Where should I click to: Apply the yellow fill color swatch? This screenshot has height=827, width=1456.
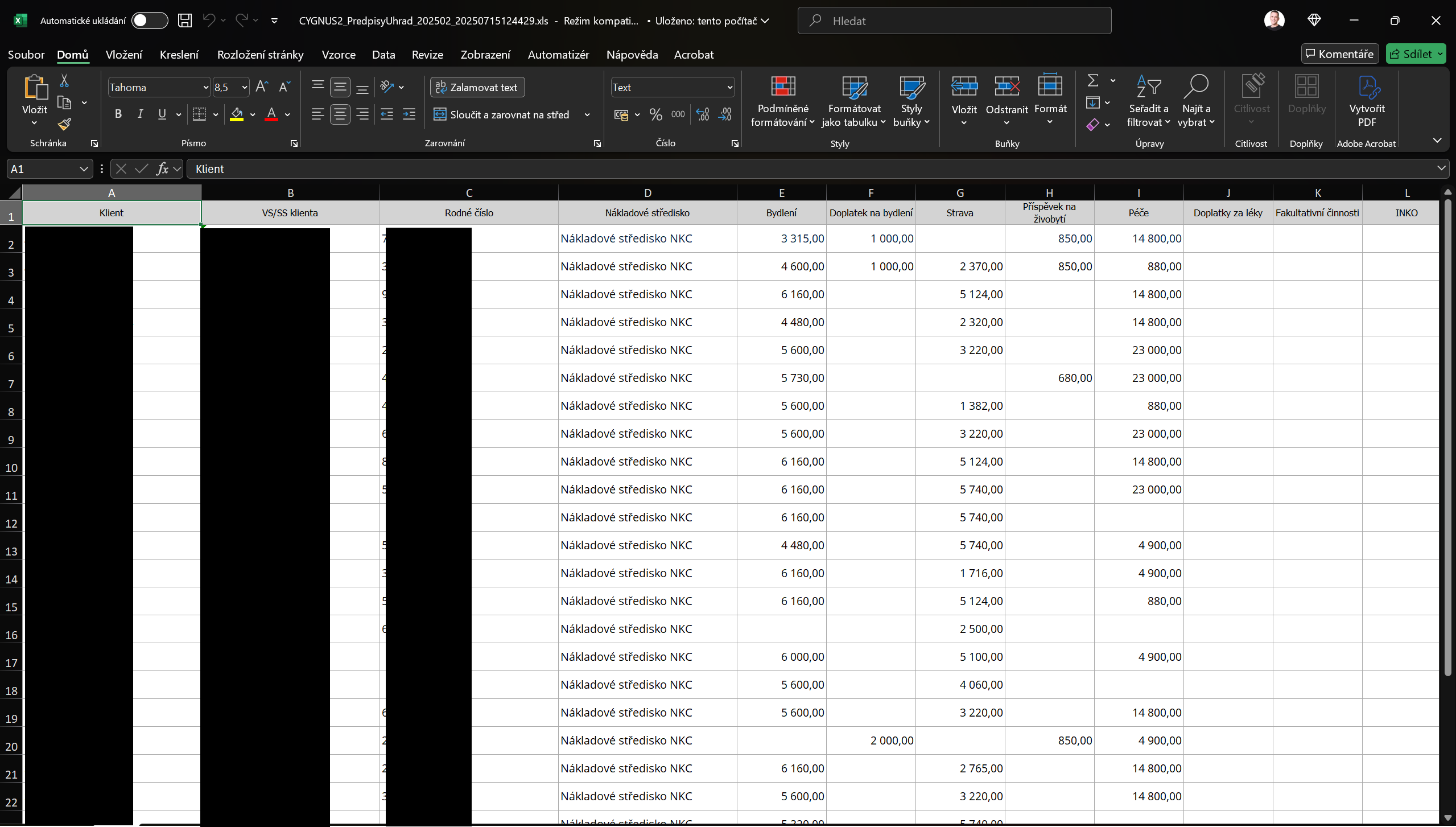(x=237, y=115)
